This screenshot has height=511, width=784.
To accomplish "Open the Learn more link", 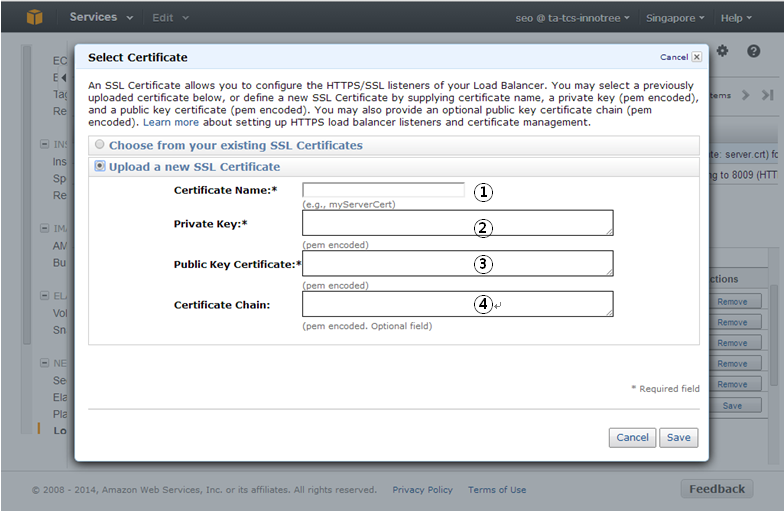I will pyautogui.click(x=170, y=122).
